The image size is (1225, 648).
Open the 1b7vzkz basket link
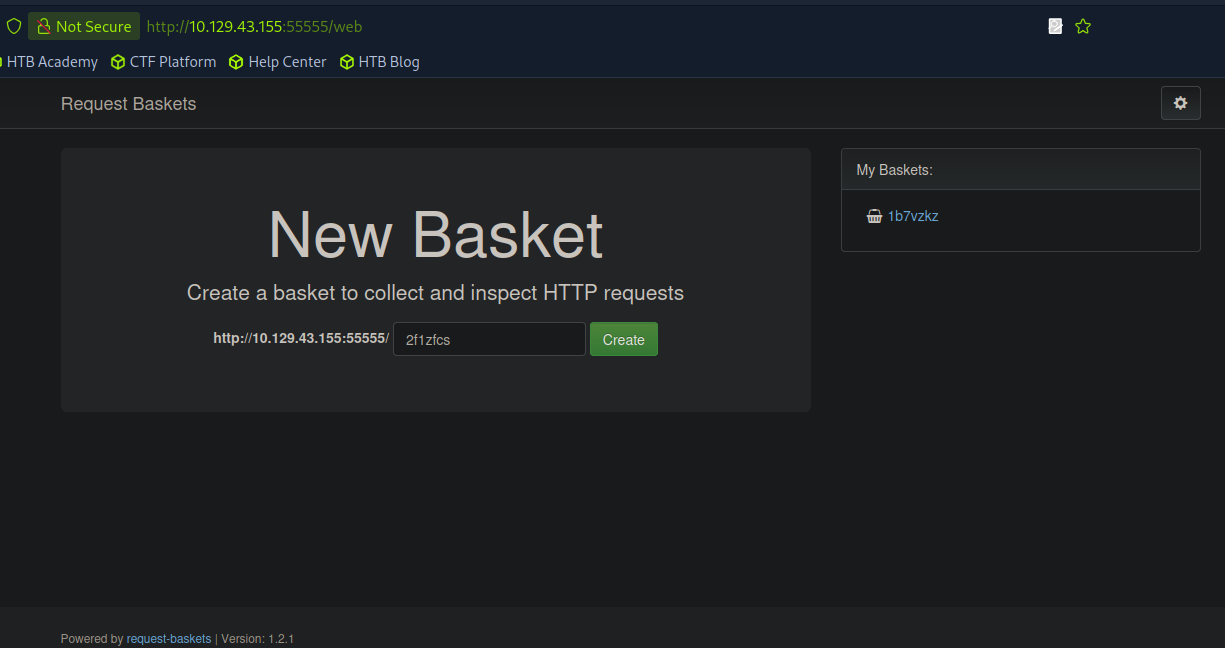point(913,216)
